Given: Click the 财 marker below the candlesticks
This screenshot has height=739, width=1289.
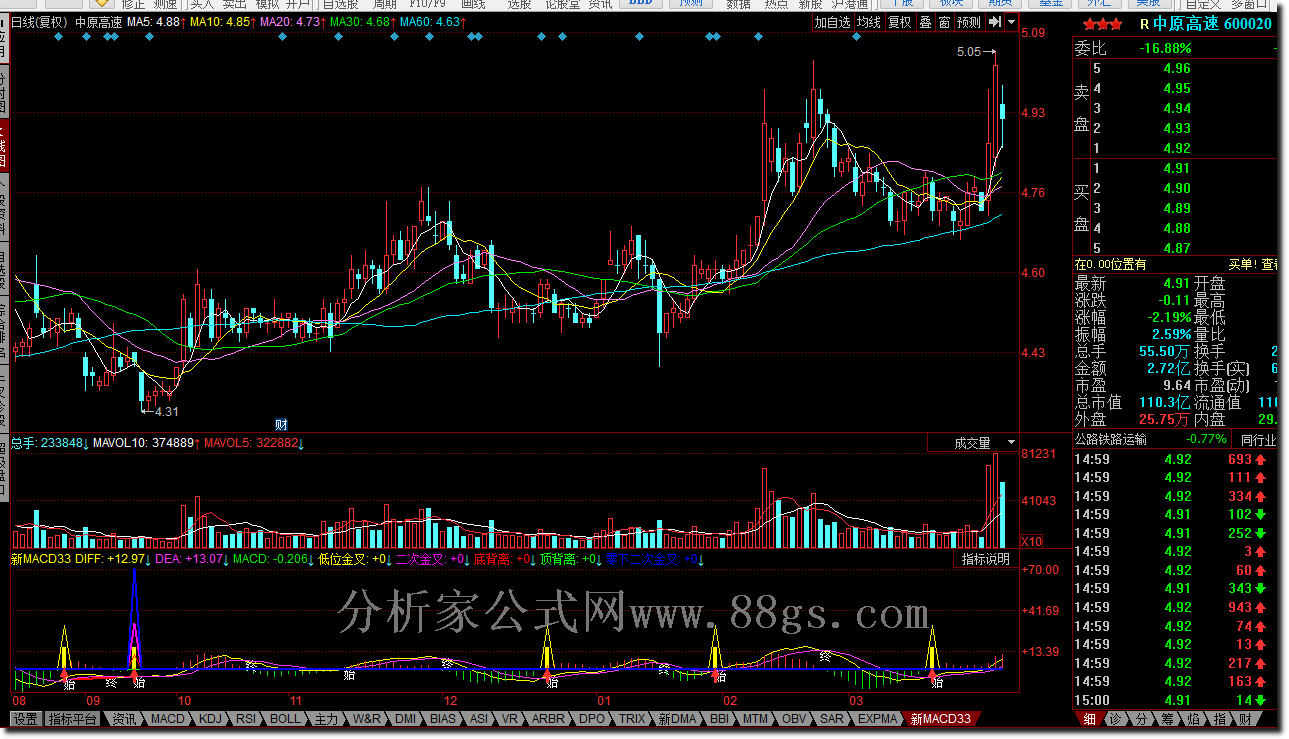Looking at the screenshot, I should pos(281,424).
